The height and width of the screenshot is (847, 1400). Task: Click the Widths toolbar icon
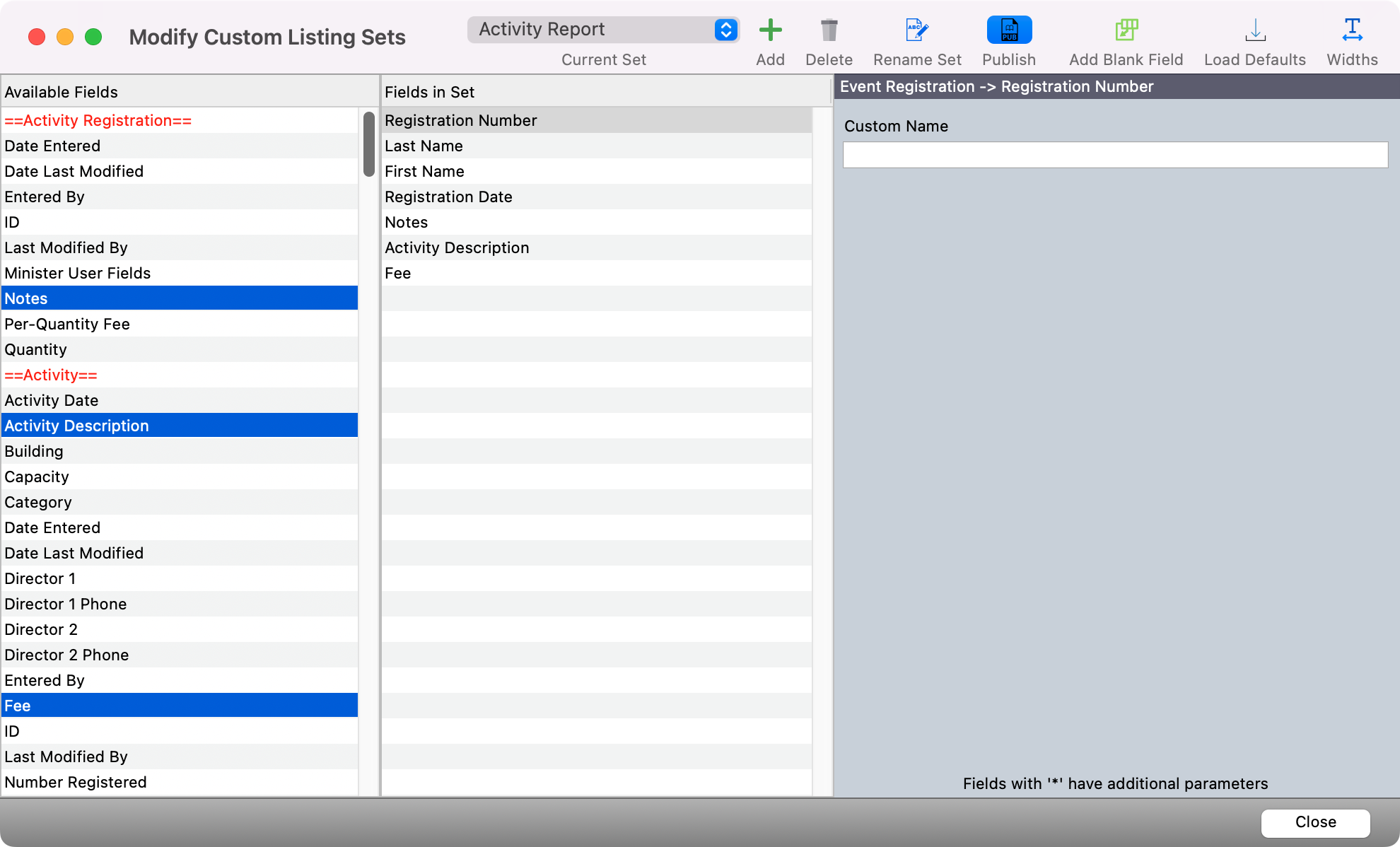point(1352,30)
